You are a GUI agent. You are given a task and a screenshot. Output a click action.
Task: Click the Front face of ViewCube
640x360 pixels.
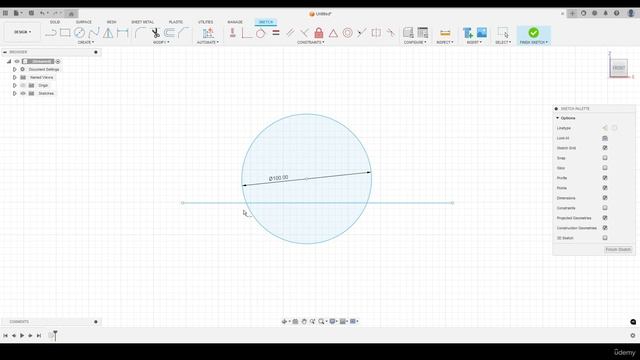(619, 68)
